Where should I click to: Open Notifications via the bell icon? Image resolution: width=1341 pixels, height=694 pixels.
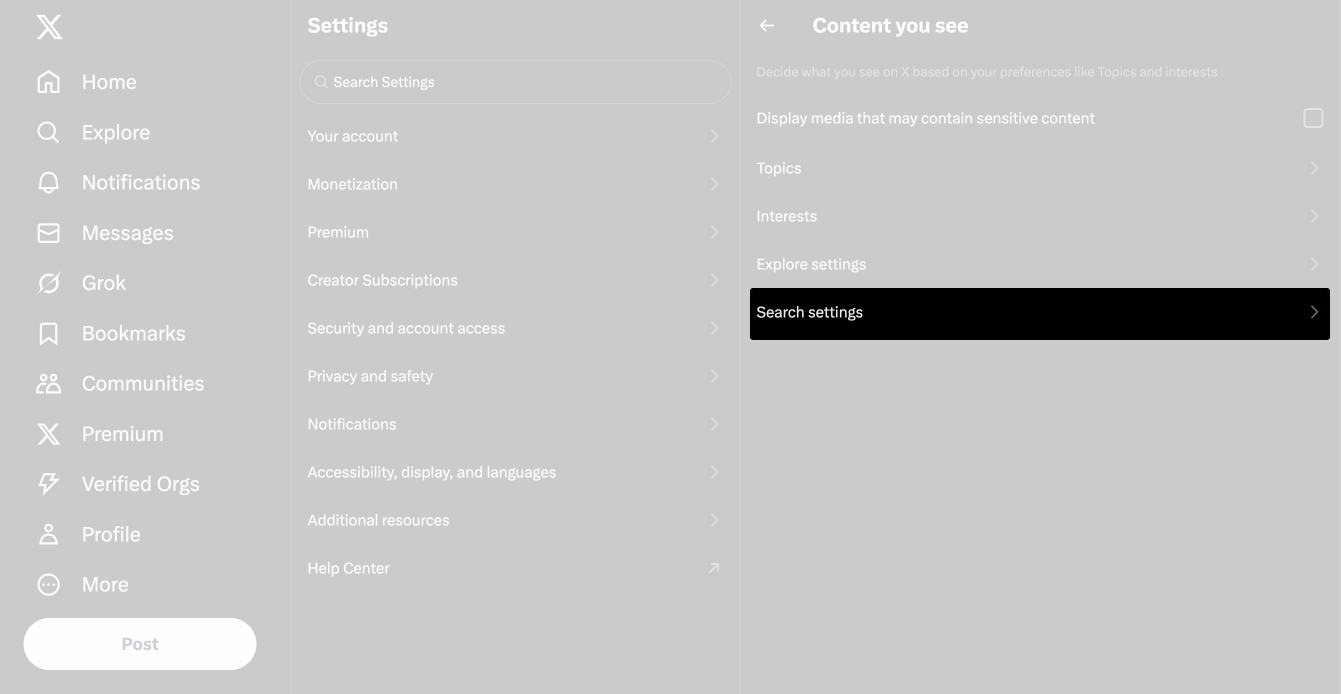48,182
